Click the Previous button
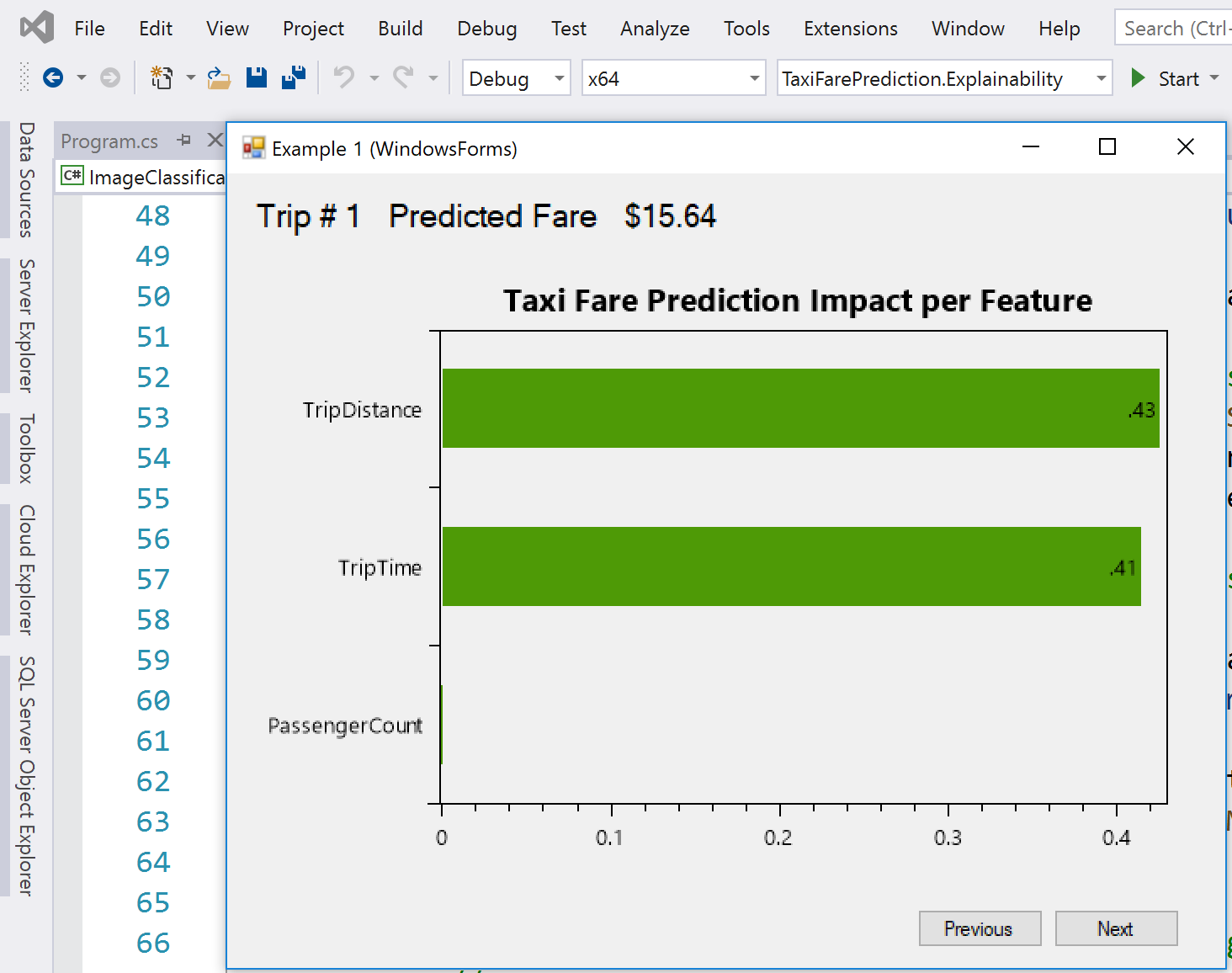 point(980,928)
